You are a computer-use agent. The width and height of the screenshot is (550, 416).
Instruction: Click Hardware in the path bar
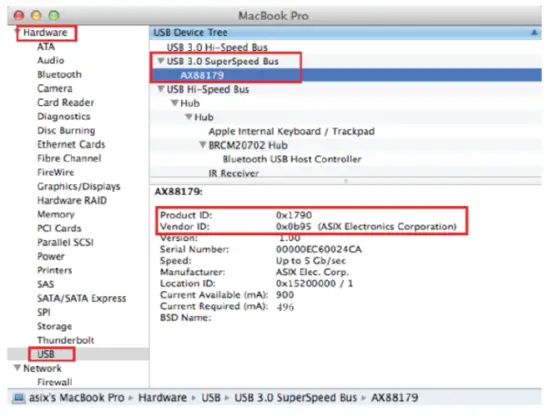tap(162, 398)
